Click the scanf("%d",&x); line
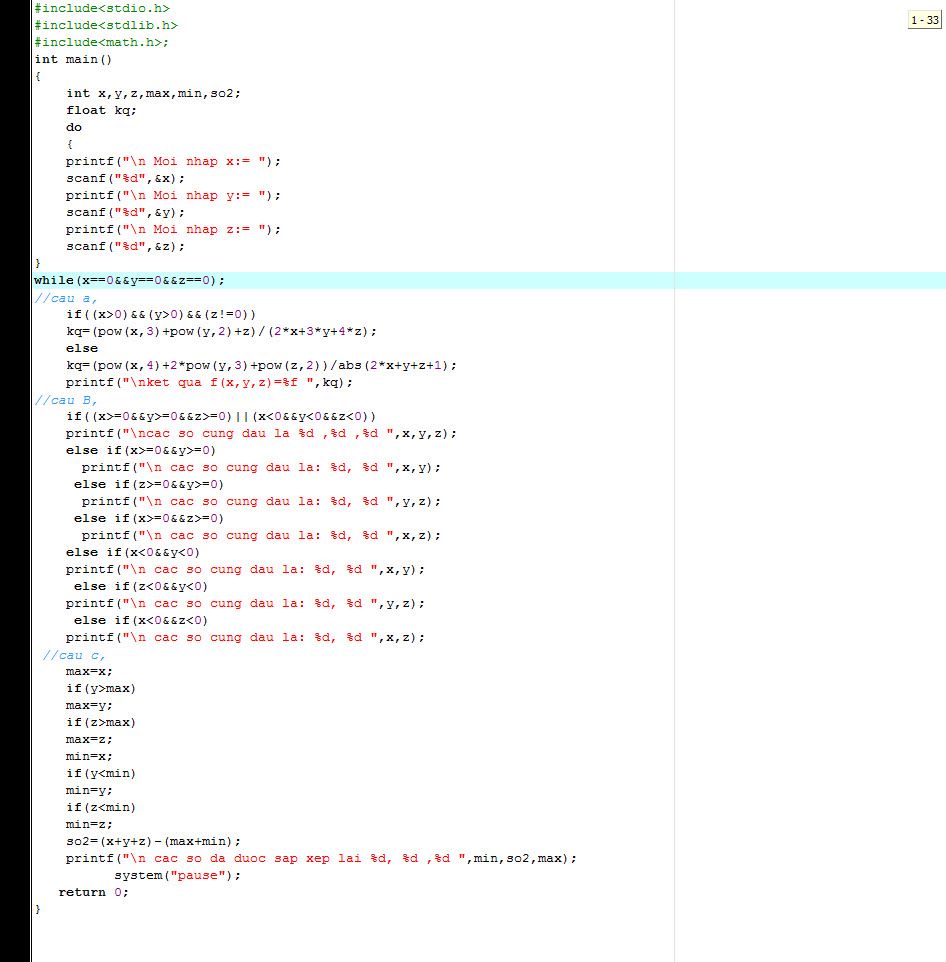 pyautogui.click(x=125, y=179)
